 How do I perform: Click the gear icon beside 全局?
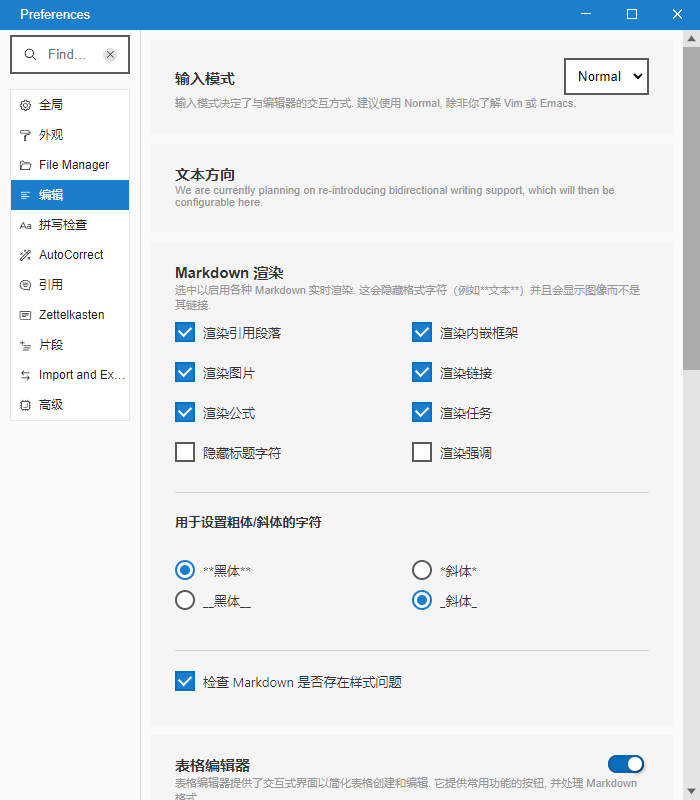click(x=25, y=105)
